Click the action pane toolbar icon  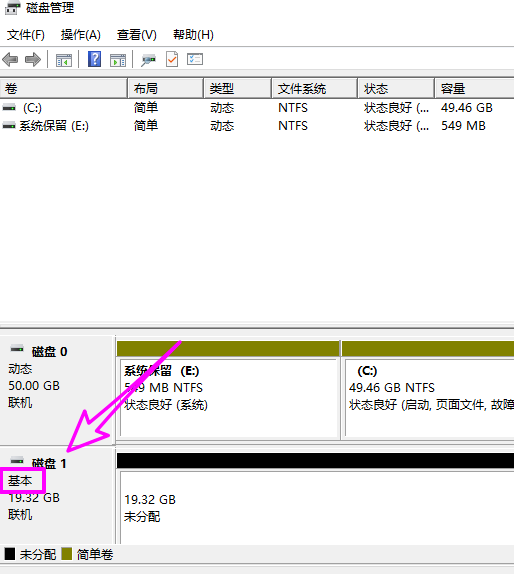click(x=118, y=60)
